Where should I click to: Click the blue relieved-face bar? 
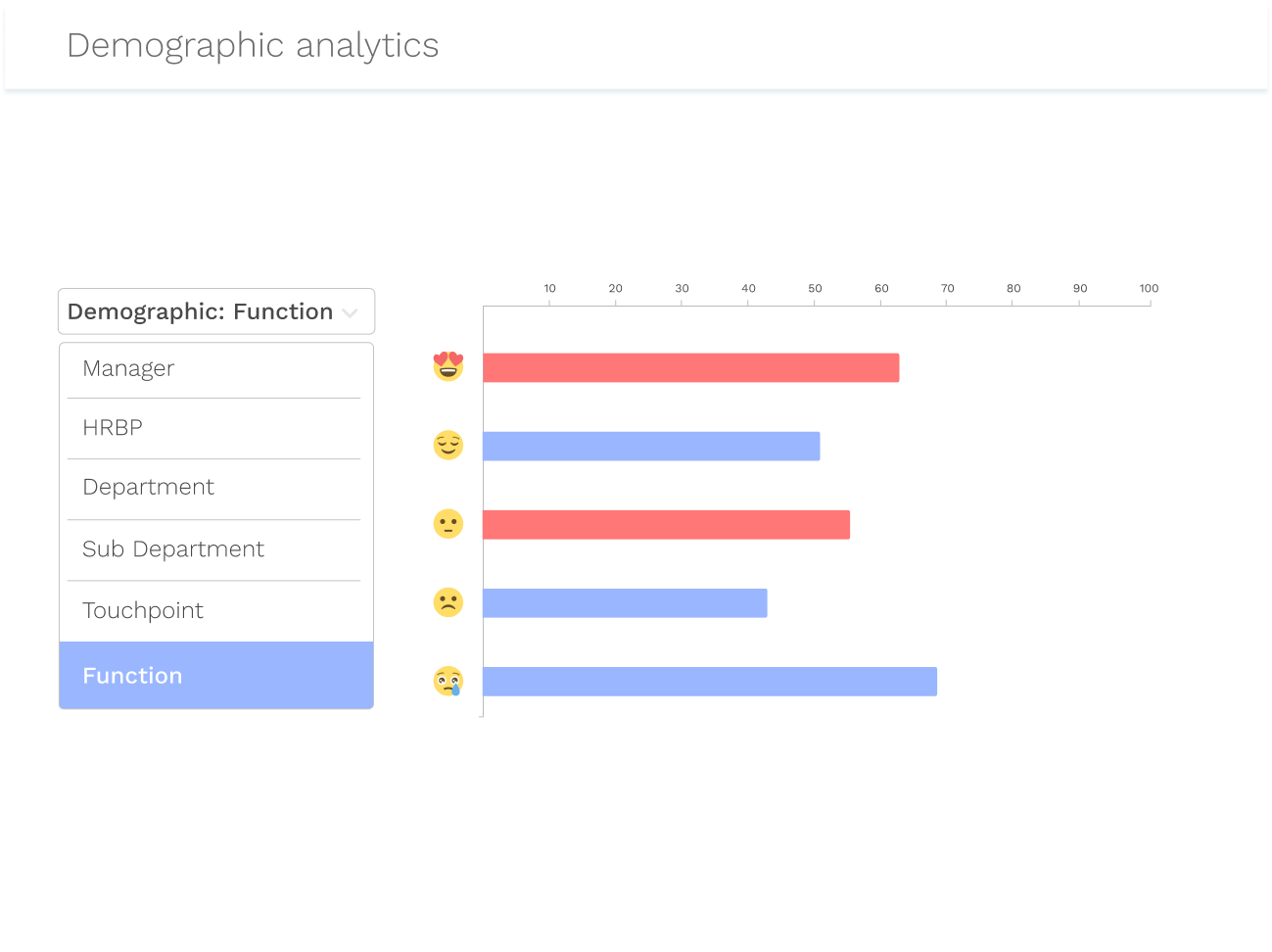coord(651,447)
